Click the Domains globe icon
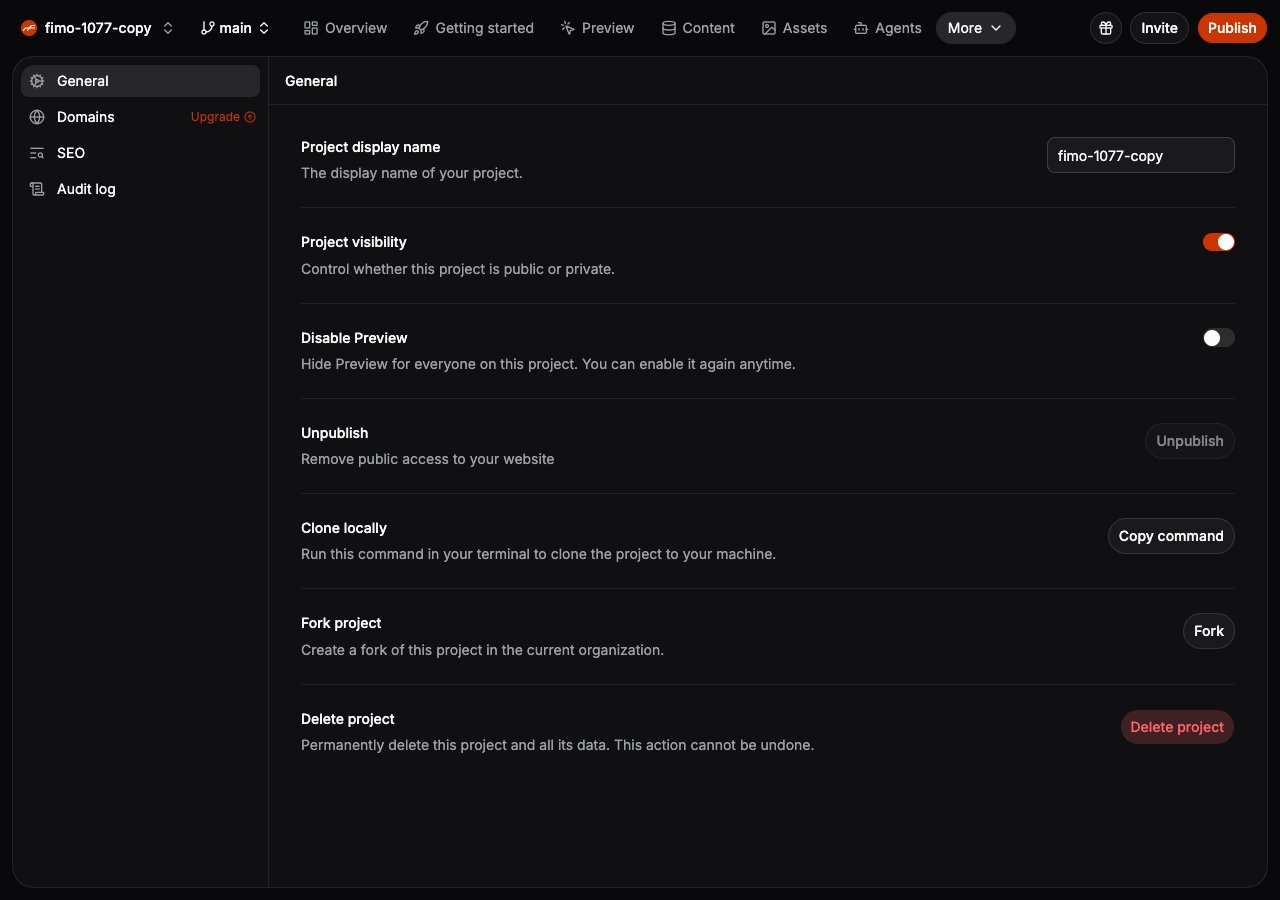The image size is (1280, 900). pos(37,117)
